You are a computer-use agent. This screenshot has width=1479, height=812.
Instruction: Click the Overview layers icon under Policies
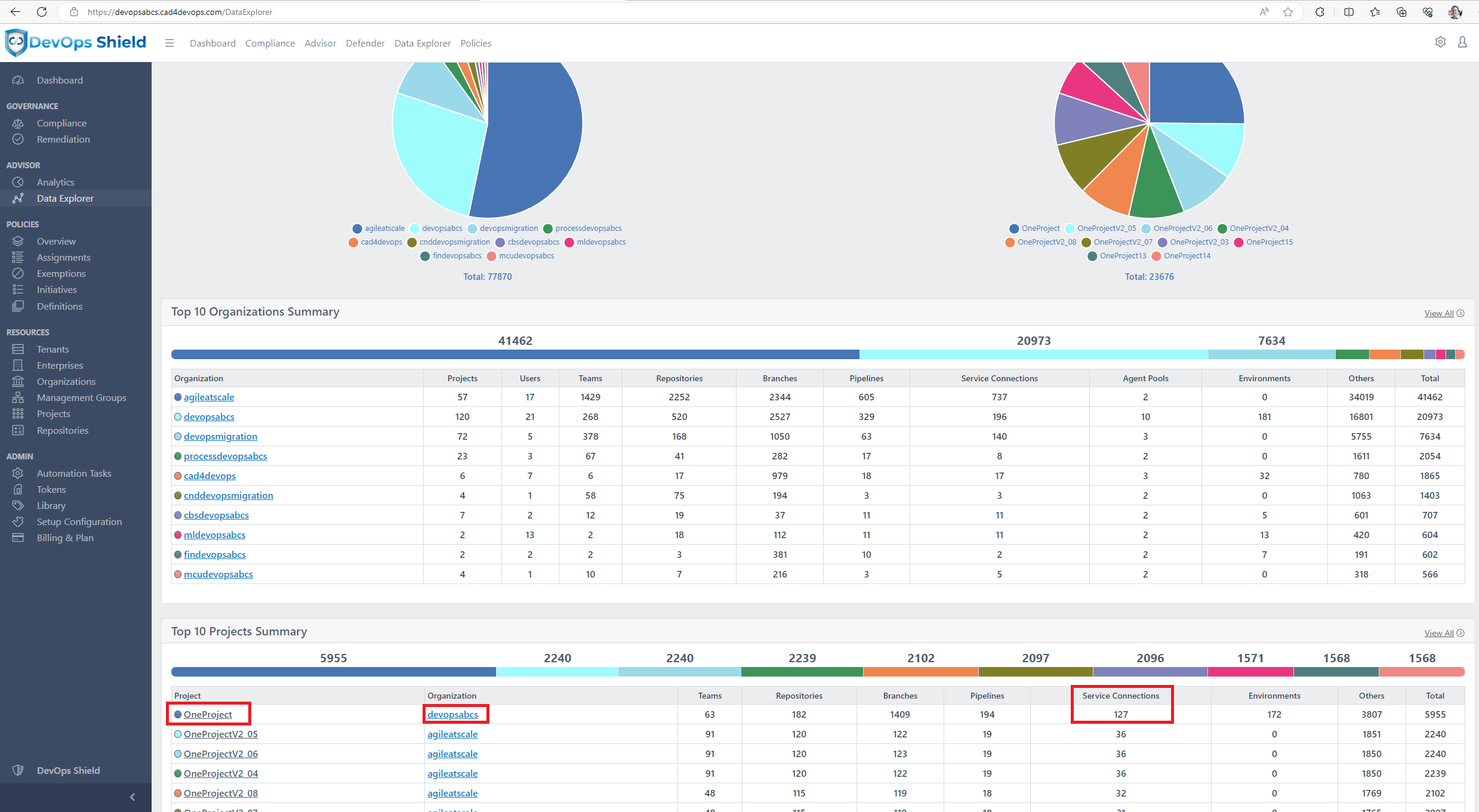point(19,241)
